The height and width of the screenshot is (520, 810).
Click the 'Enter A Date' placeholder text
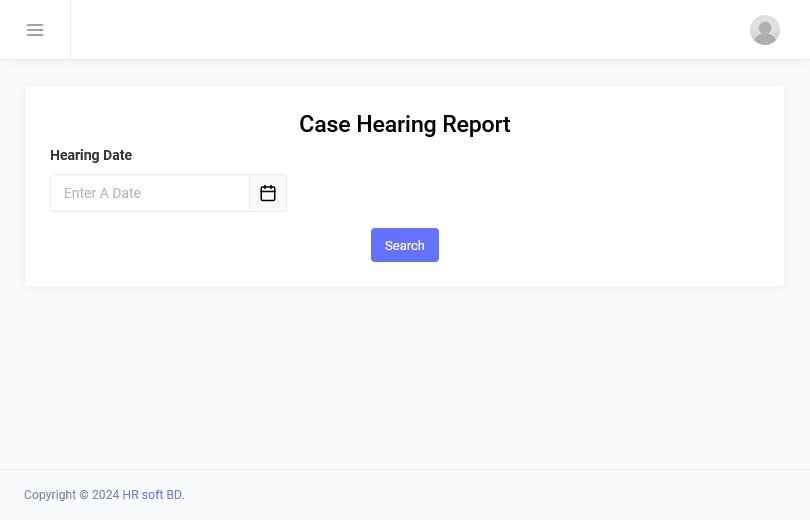click(x=102, y=193)
